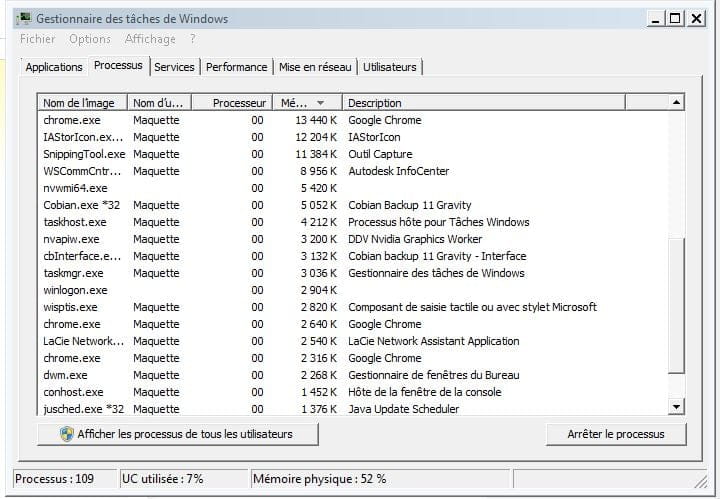
Task: Select the LaCie Network... process row
Action: coord(353,341)
